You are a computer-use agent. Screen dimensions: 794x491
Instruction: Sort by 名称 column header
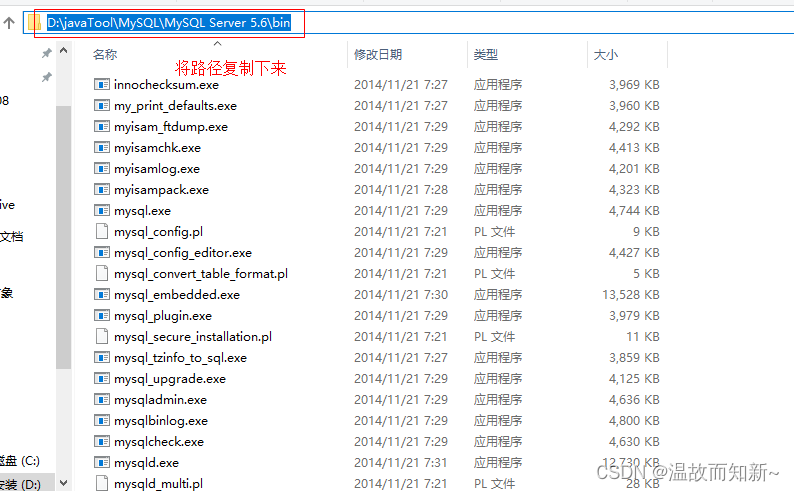105,55
